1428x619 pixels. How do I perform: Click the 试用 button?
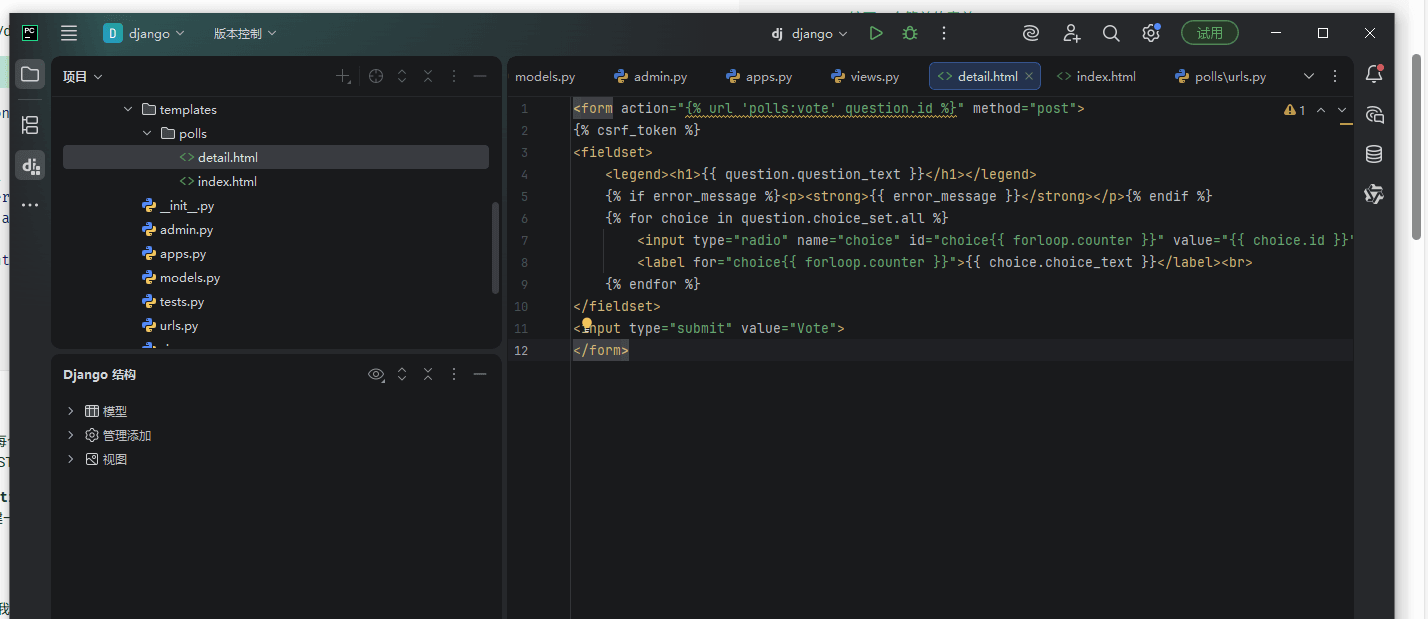(x=1210, y=33)
